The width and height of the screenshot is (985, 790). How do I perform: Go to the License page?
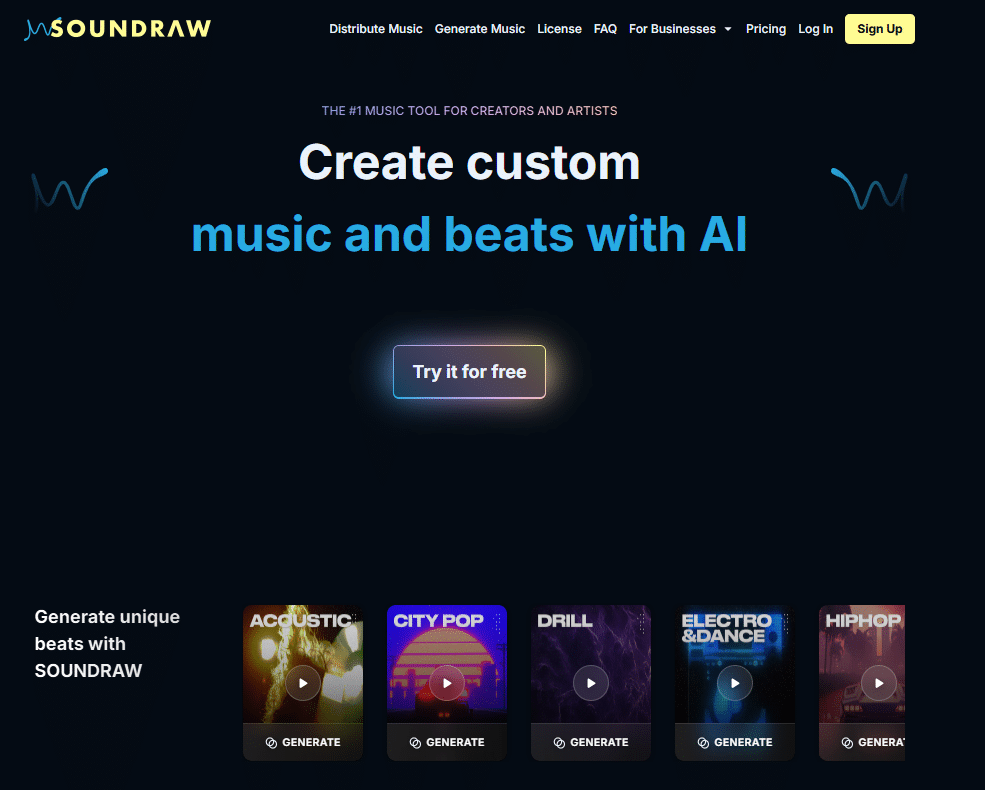point(559,29)
